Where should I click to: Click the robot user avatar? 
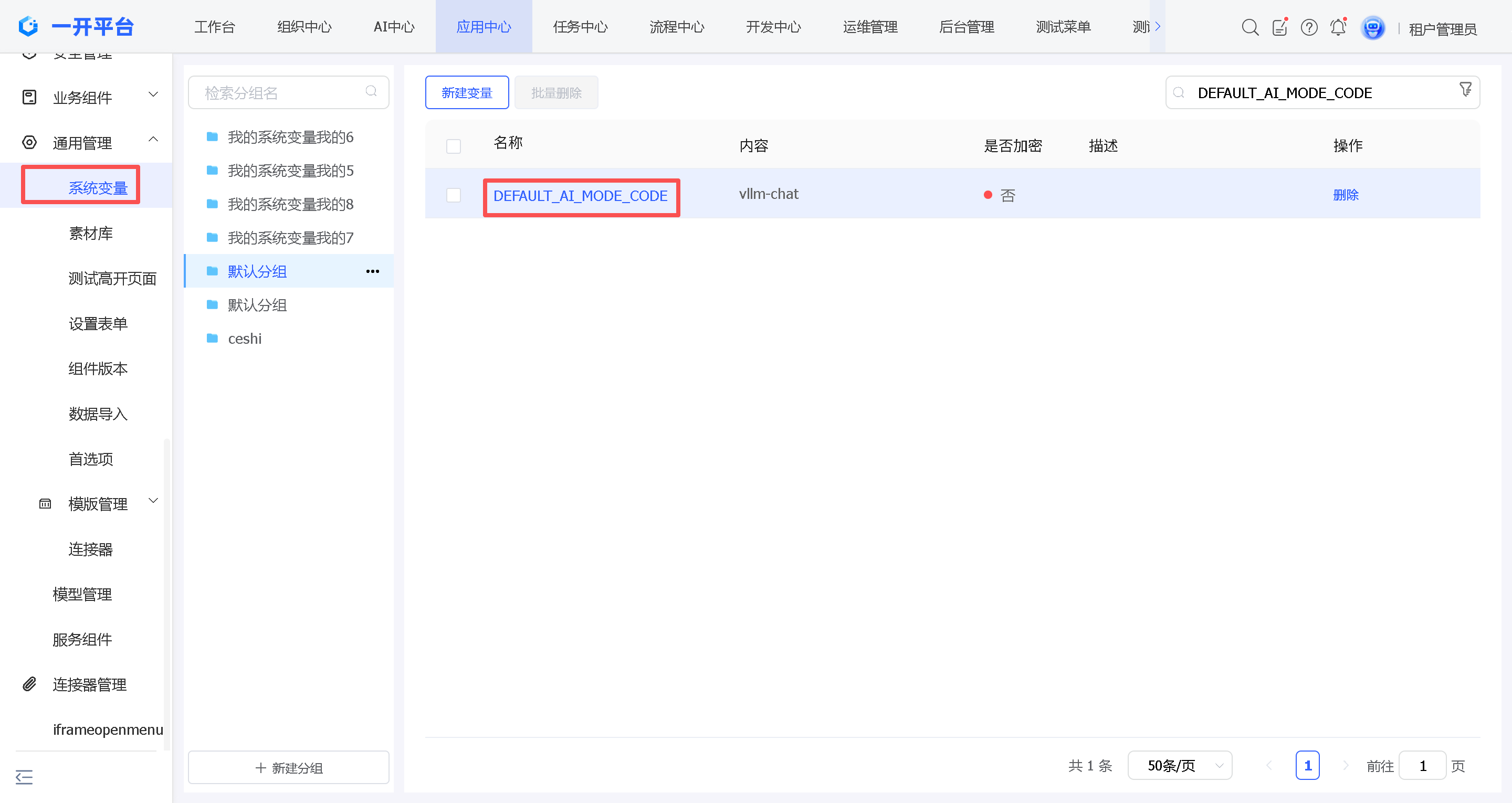pos(1372,28)
